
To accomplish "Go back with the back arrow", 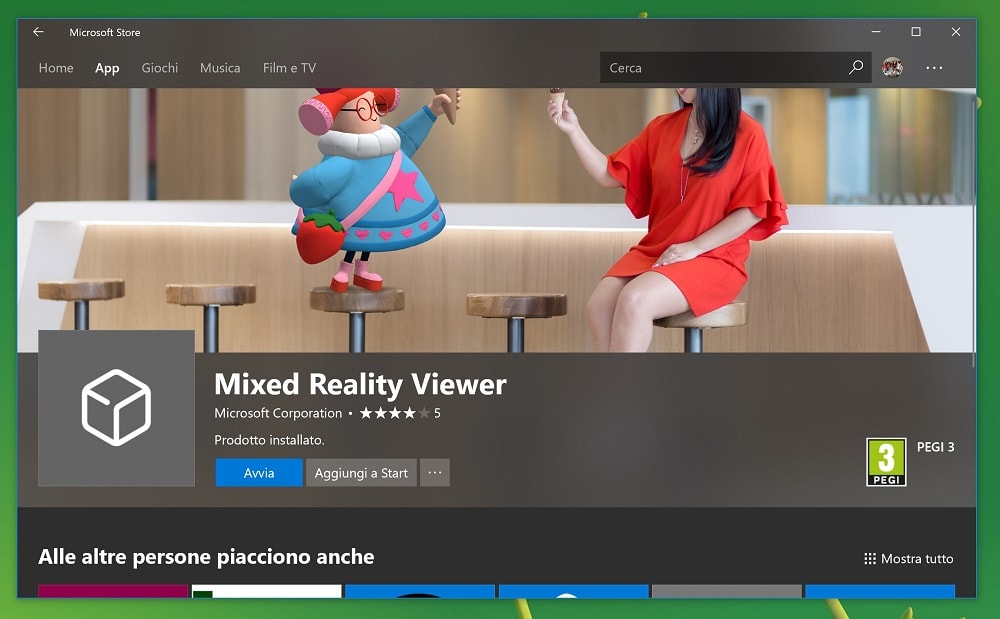I will 38,32.
